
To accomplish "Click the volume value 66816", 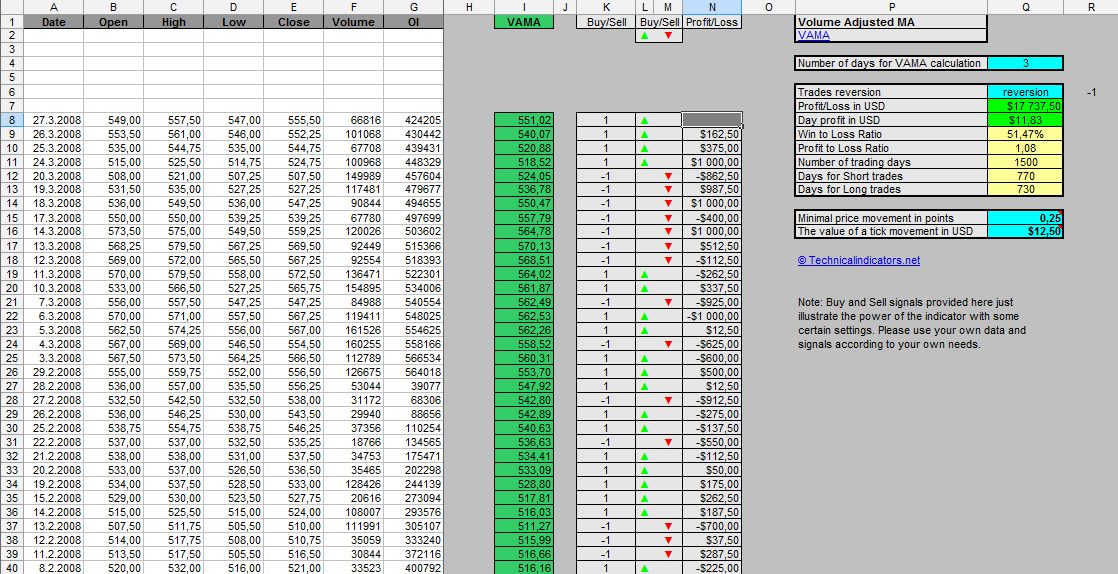I will [x=353, y=121].
